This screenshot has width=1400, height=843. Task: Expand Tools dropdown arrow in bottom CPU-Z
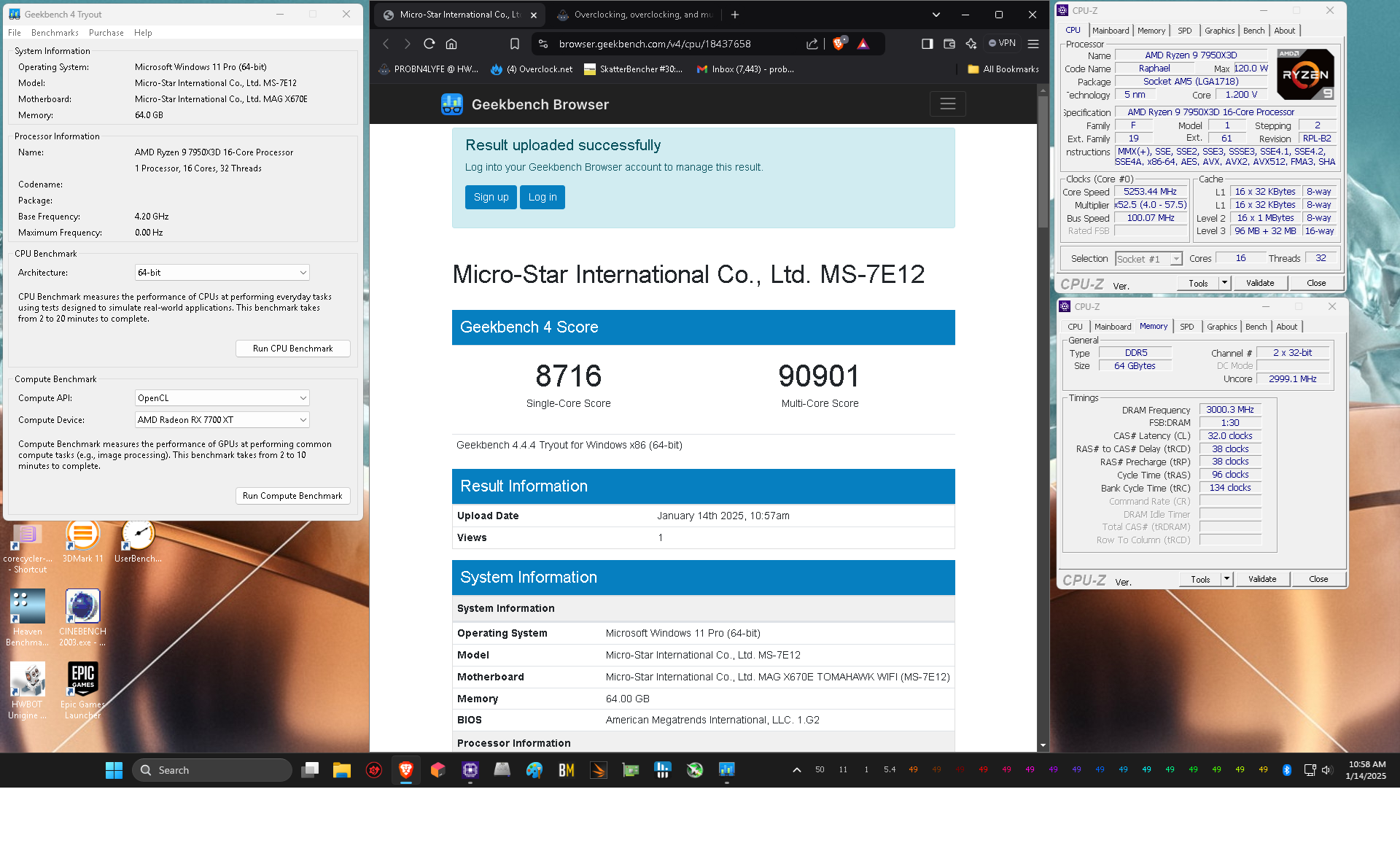click(1227, 579)
